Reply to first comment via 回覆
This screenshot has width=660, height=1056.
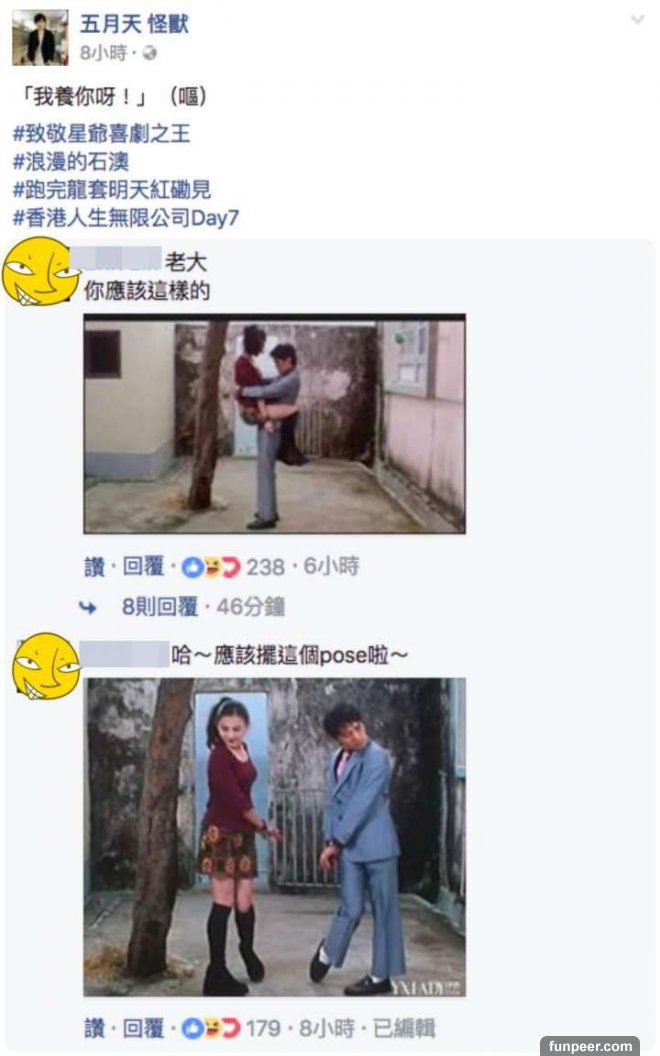143,566
